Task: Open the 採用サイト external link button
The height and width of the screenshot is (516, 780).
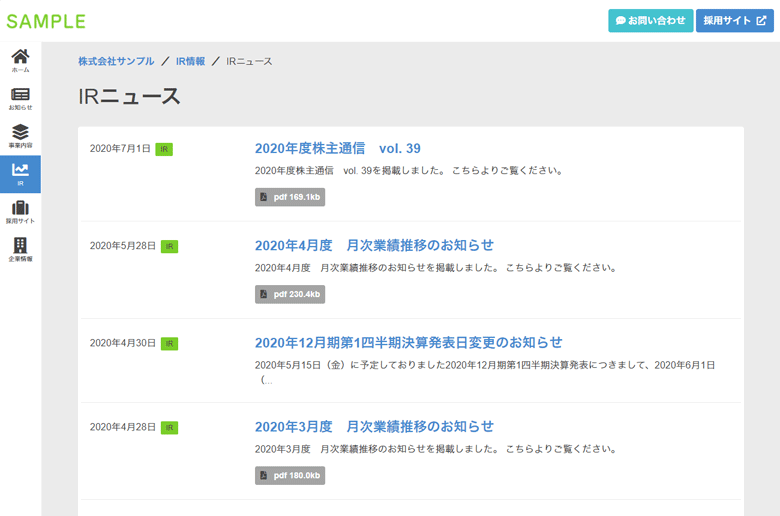Action: (734, 21)
